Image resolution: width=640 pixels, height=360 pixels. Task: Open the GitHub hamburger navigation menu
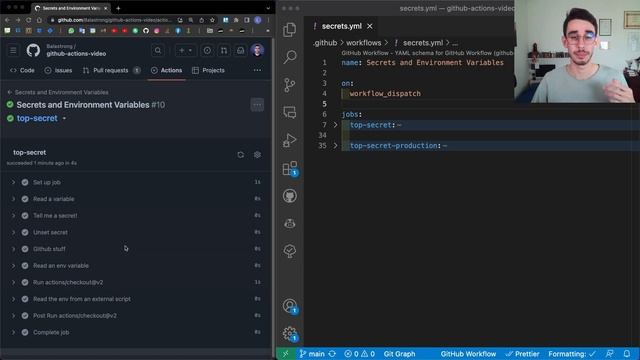(x=13, y=51)
